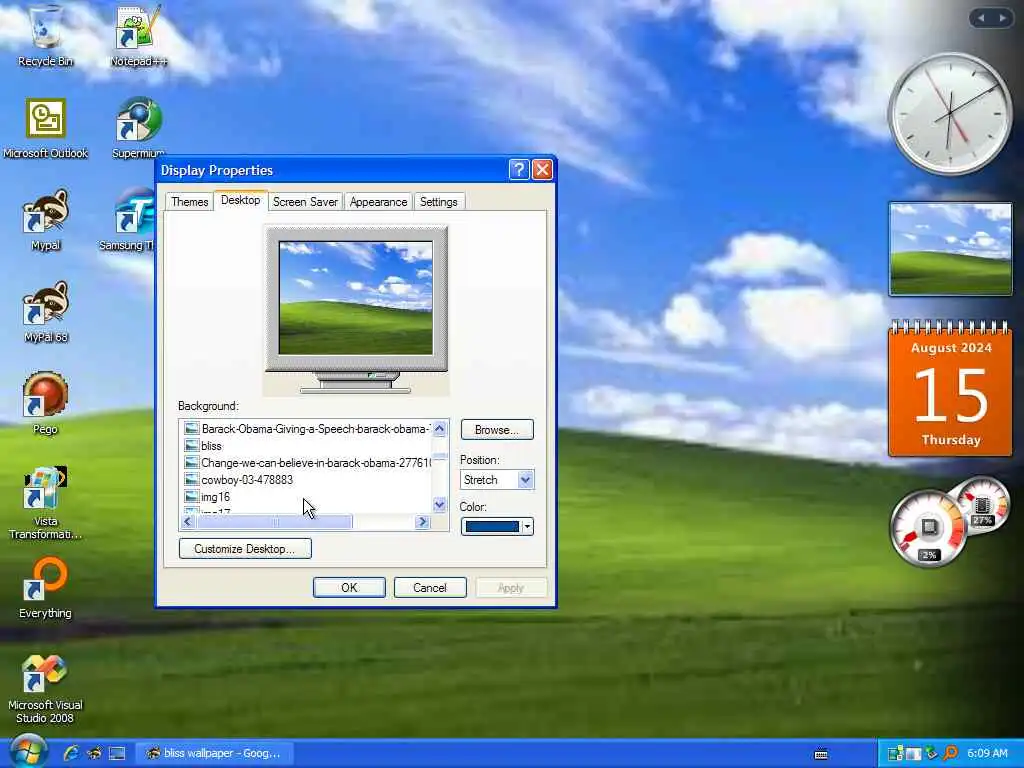1024x768 pixels.
Task: Click the blue desktop color swatch
Action: [492, 526]
